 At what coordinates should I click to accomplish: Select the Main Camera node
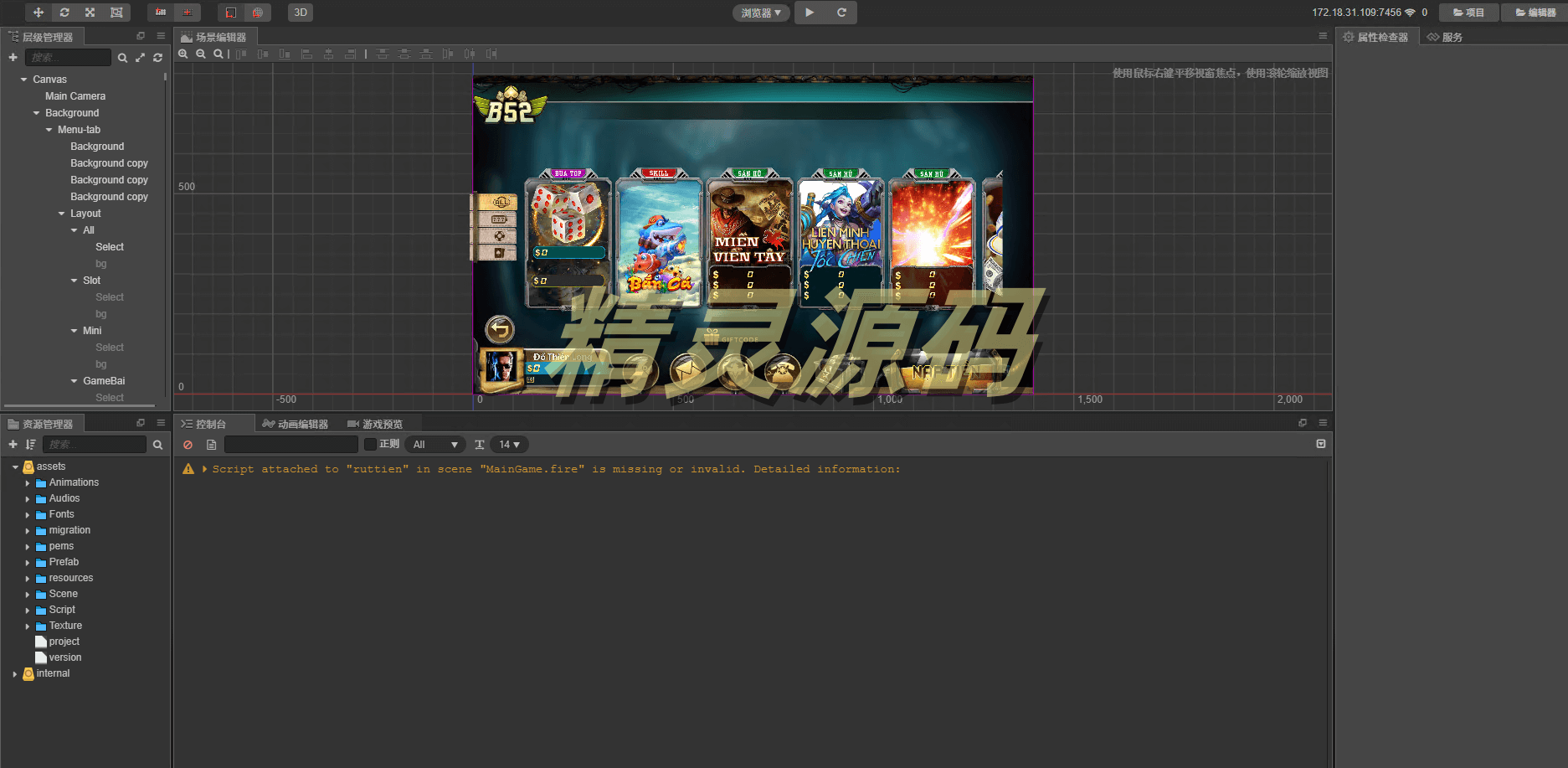(75, 96)
